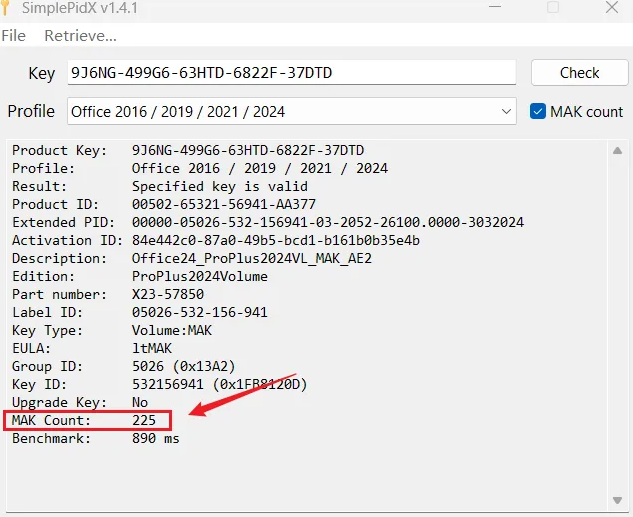Image resolution: width=633 pixels, height=517 pixels.
Task: Click the Label ID value 05026-532-156-941
Action: 200,312
